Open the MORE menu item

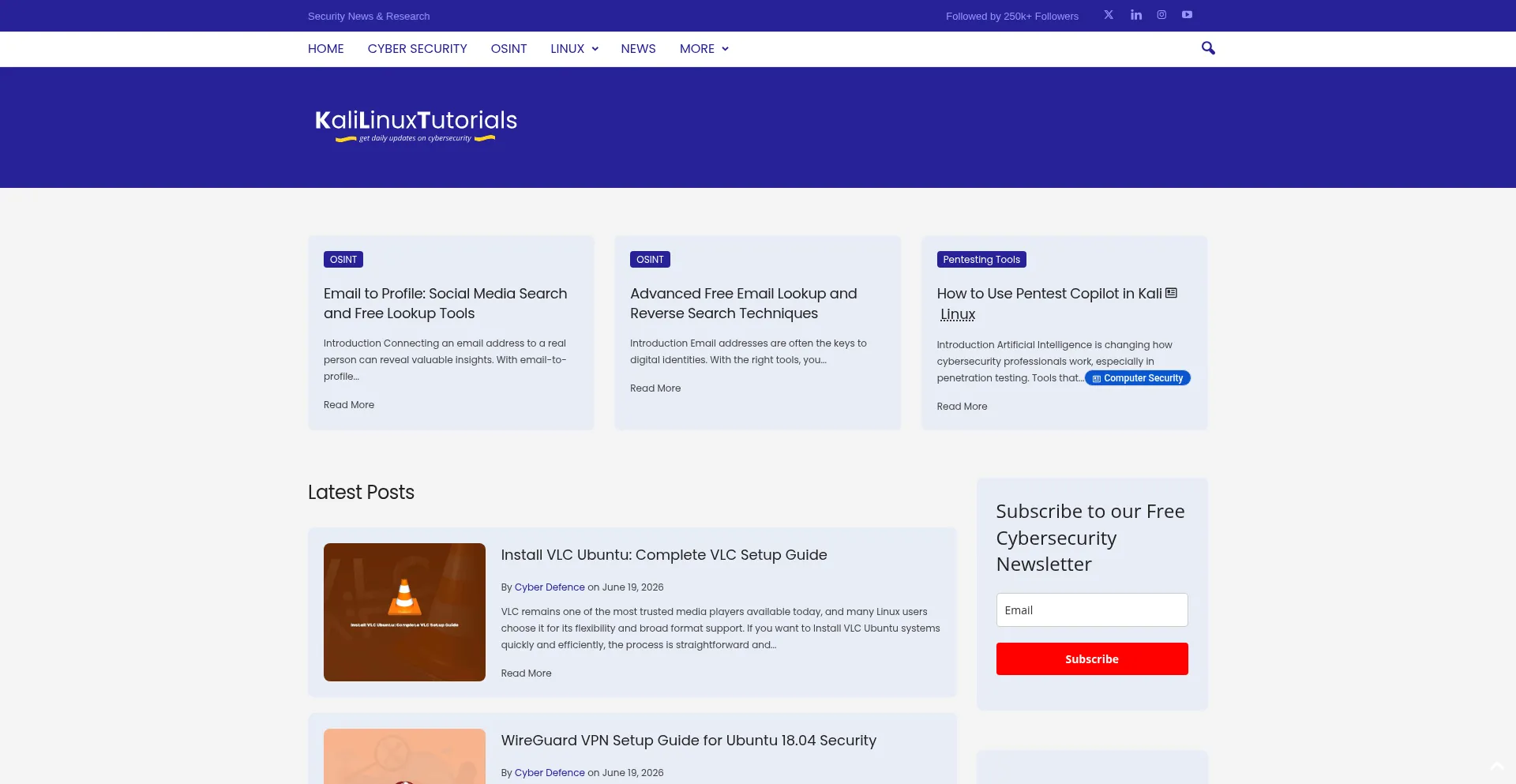click(x=697, y=49)
